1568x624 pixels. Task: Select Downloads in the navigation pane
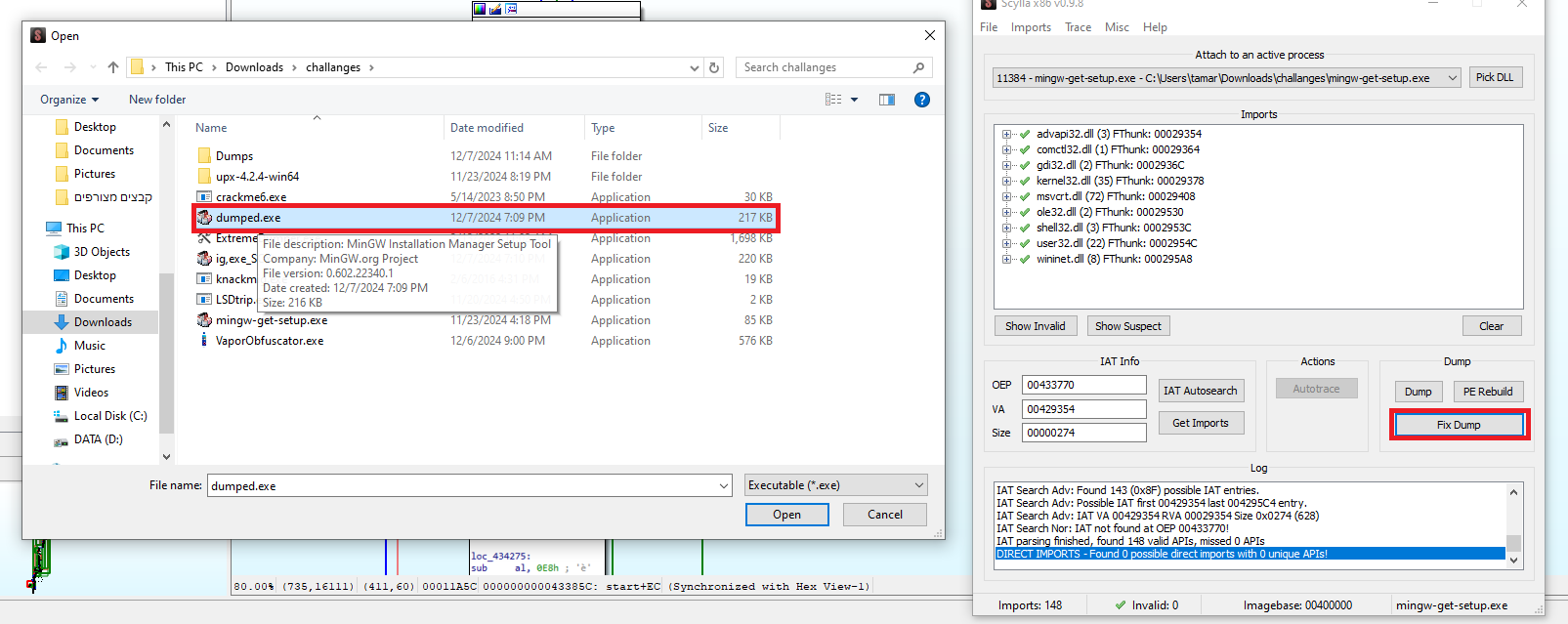click(x=103, y=322)
